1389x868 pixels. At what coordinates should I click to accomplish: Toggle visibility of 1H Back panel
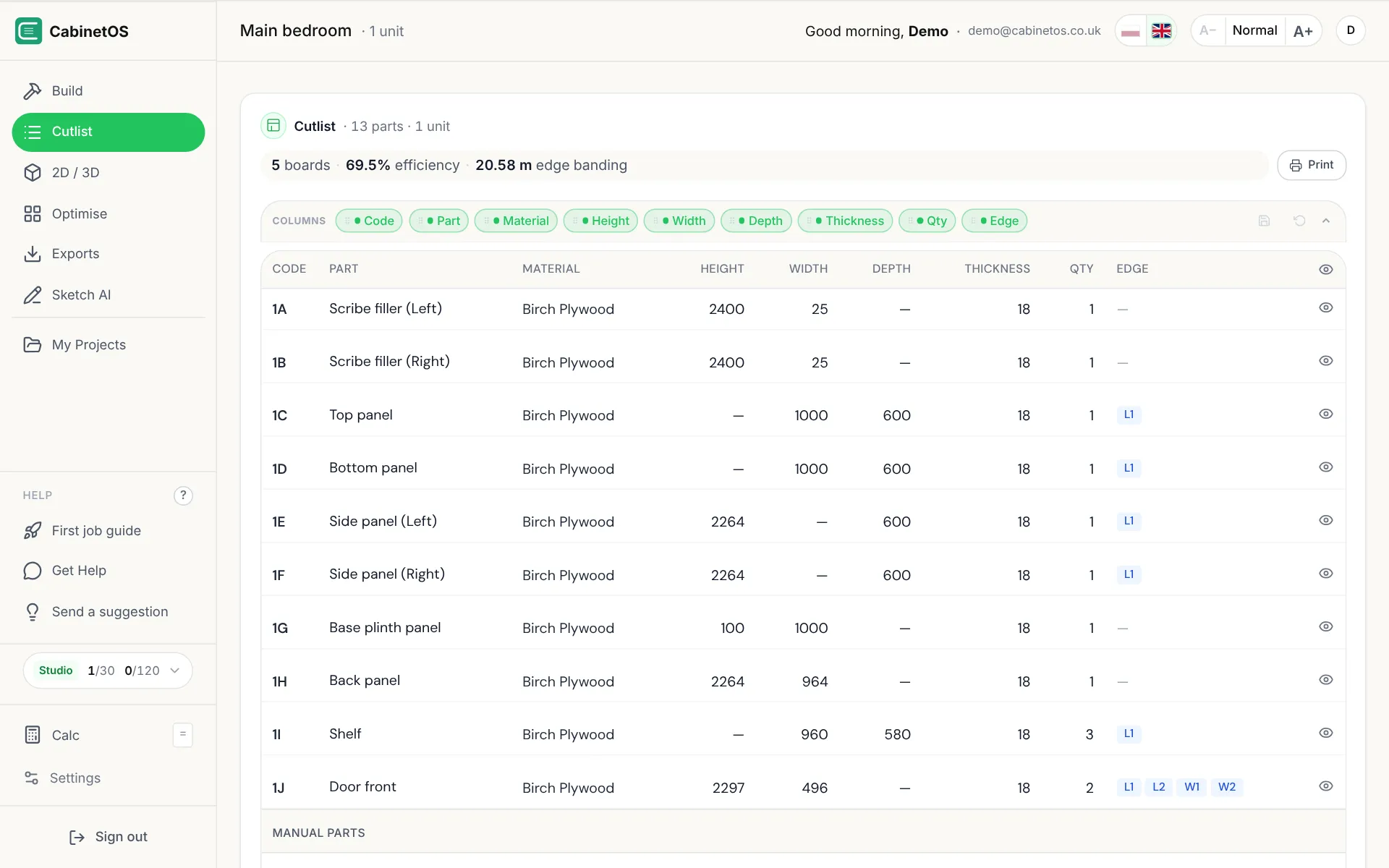(1325, 680)
